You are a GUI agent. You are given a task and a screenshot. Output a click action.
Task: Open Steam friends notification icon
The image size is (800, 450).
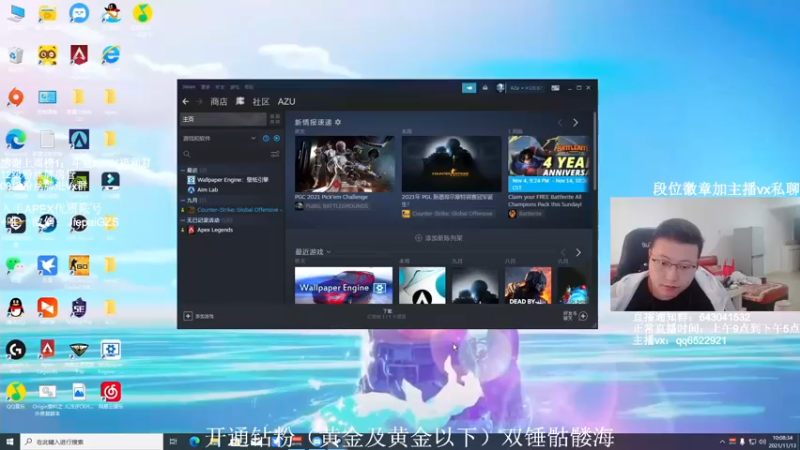click(x=485, y=88)
